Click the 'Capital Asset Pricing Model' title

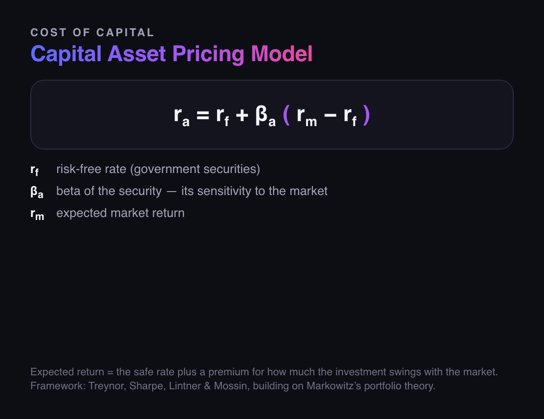[x=172, y=54]
